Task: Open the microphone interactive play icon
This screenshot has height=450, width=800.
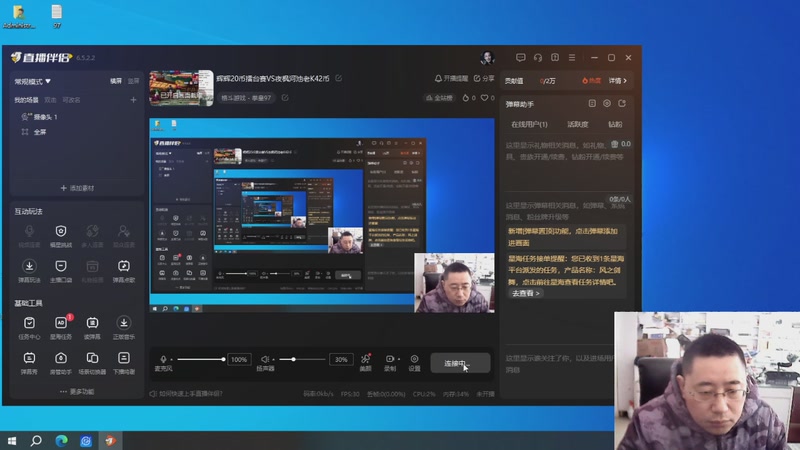Action: (x=29, y=237)
